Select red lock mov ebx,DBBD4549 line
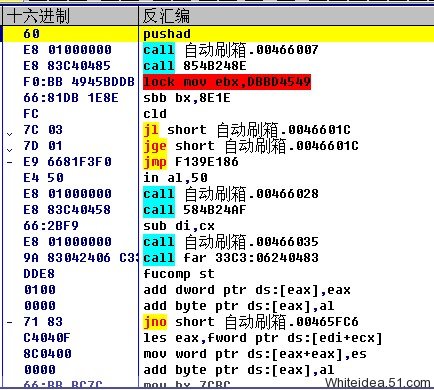The height and width of the screenshot is (390, 434). coord(227,82)
